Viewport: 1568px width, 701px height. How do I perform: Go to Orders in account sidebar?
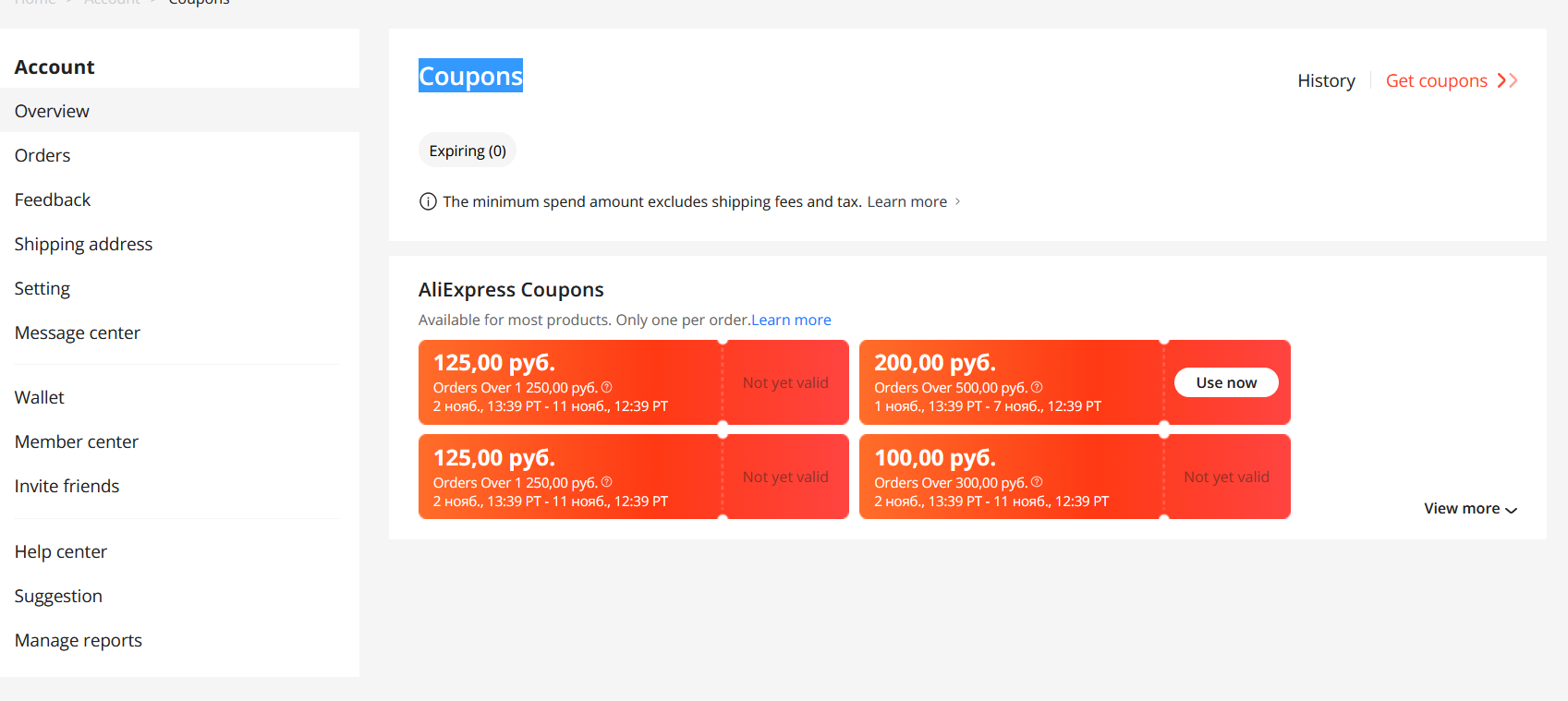(43, 155)
